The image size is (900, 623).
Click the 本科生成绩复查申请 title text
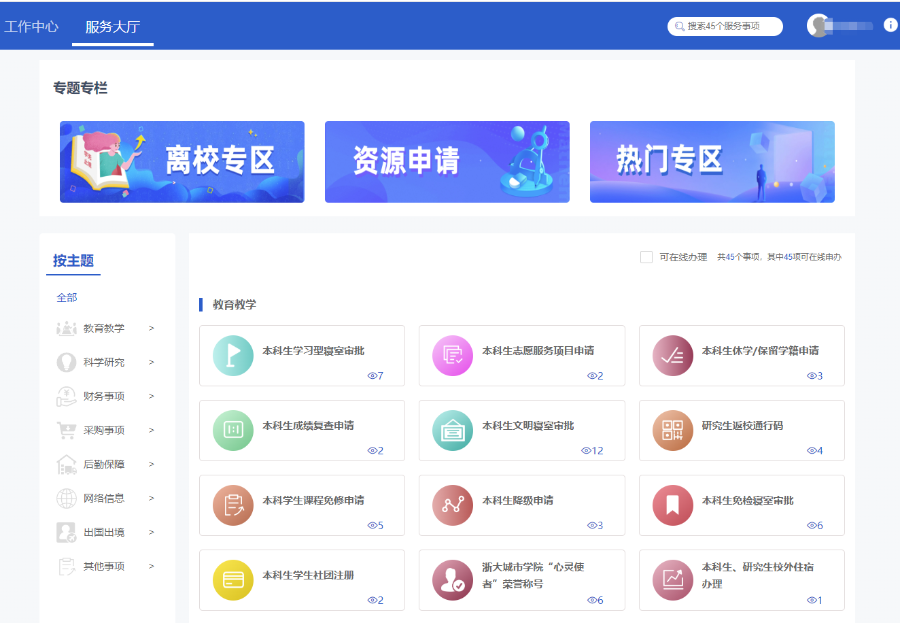(x=308, y=425)
